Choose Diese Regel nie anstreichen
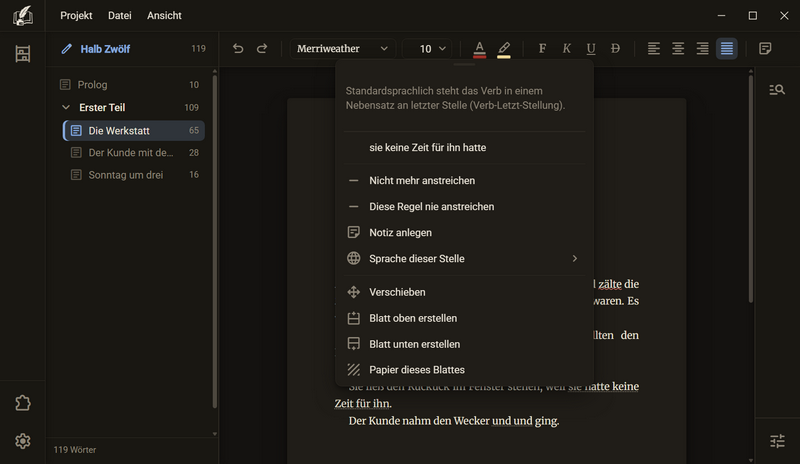Image resolution: width=800 pixels, height=464 pixels. (x=464, y=207)
